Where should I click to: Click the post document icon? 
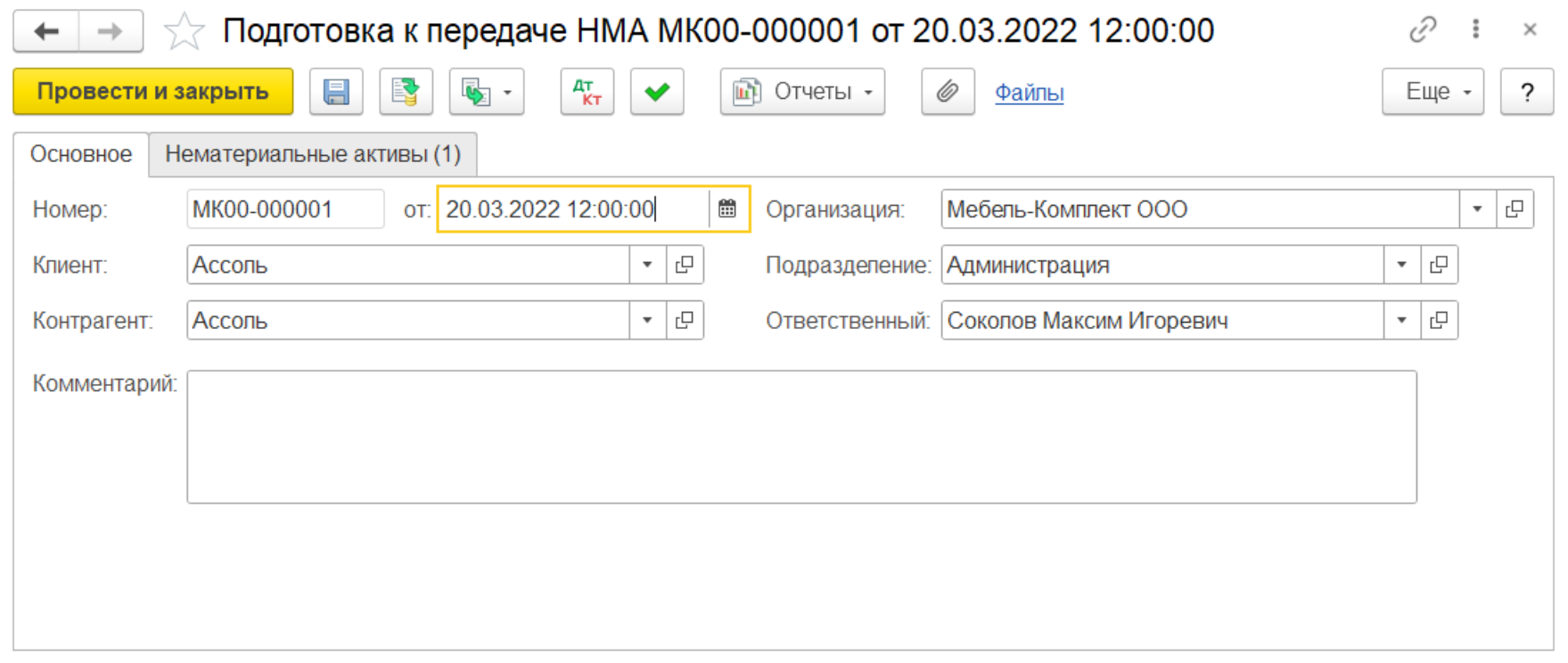pos(406,92)
